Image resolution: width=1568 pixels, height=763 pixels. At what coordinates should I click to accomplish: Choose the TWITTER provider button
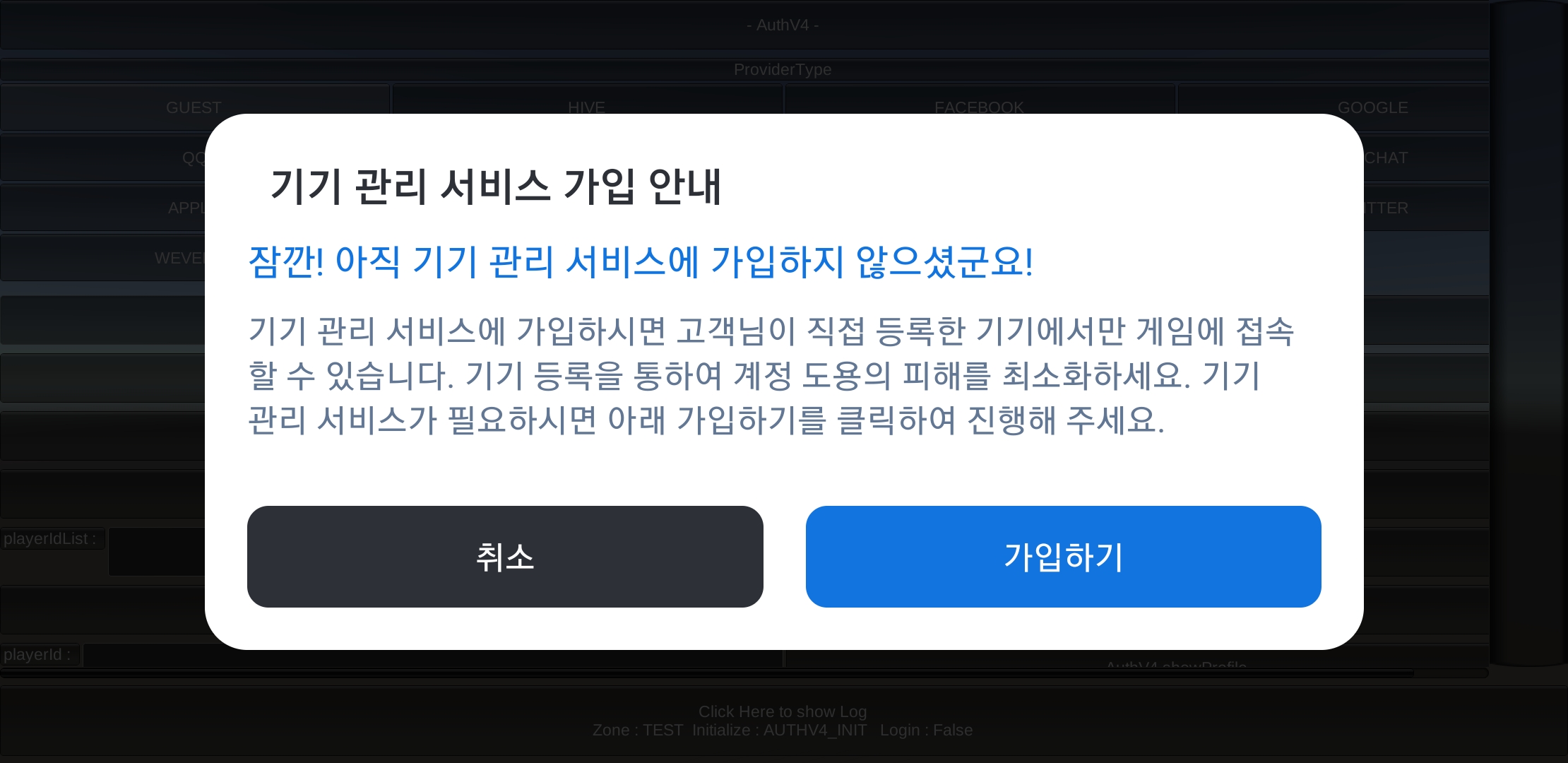tap(1426, 208)
